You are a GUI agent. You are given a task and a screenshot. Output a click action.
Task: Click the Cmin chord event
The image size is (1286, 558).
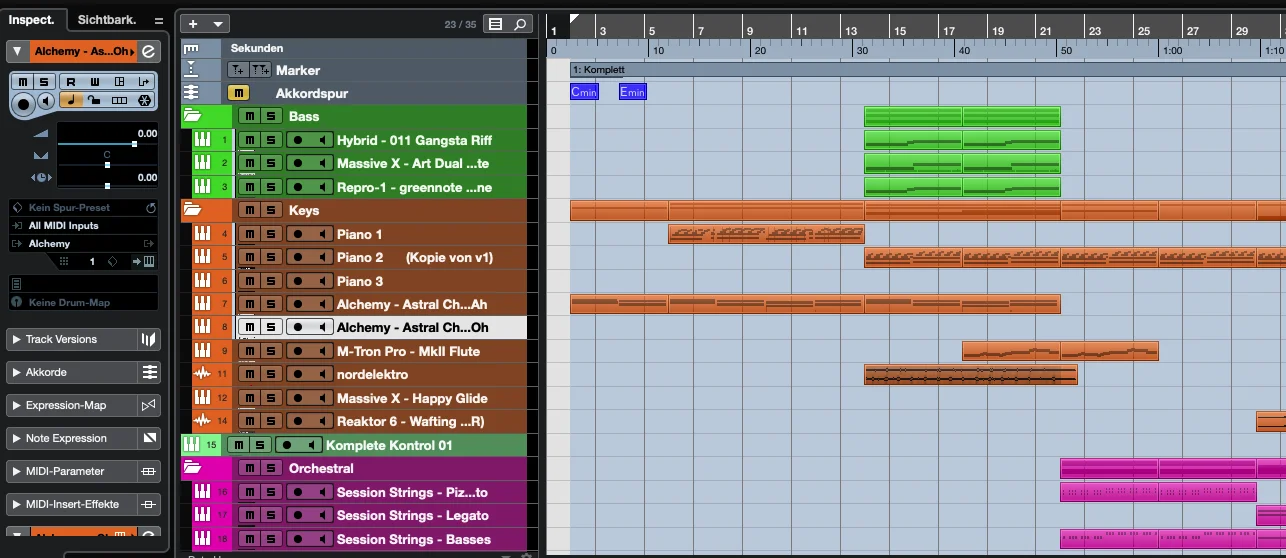(x=584, y=92)
